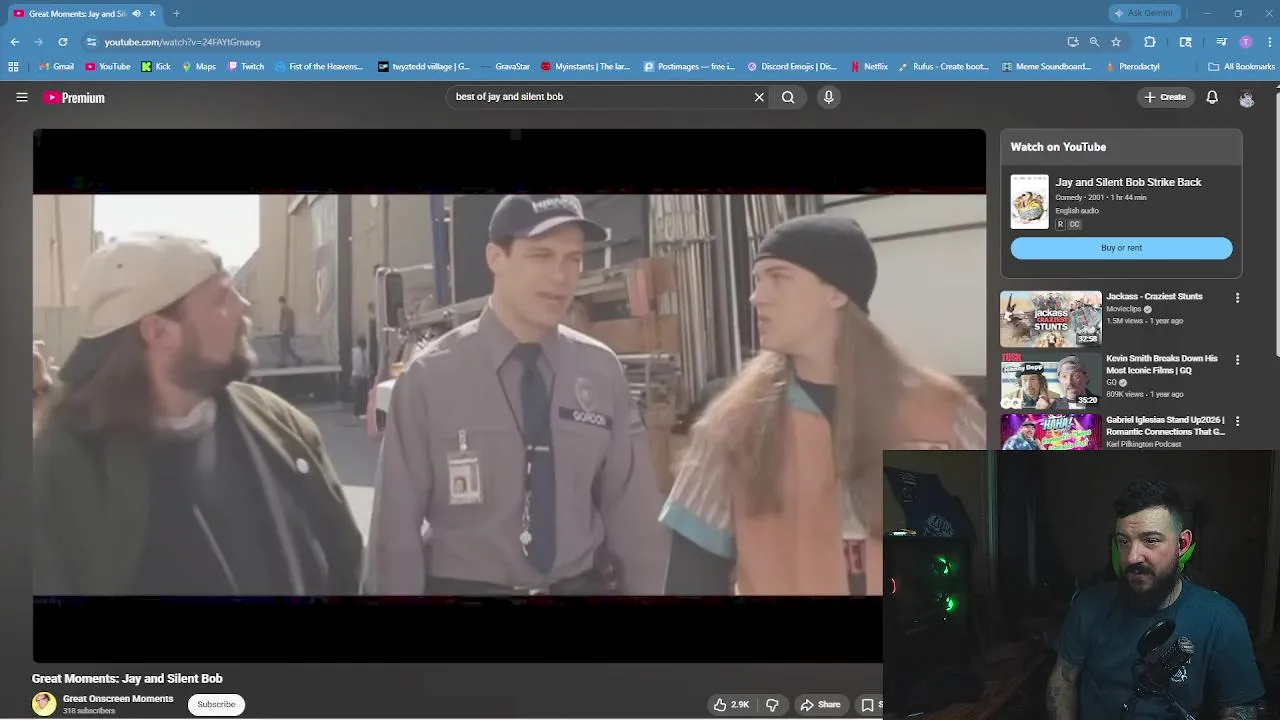Viewport: 1280px width, 720px height.
Task: Open Great Onscreen Moments channel avatar
Action: tap(44, 704)
